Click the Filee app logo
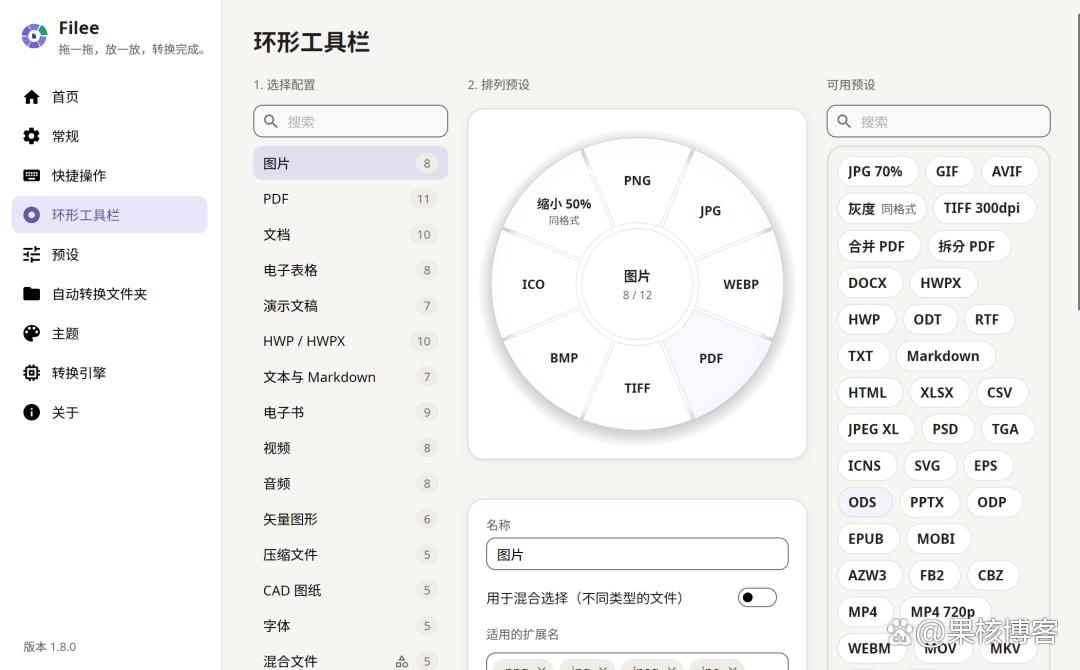The height and width of the screenshot is (670, 1080). point(34,36)
